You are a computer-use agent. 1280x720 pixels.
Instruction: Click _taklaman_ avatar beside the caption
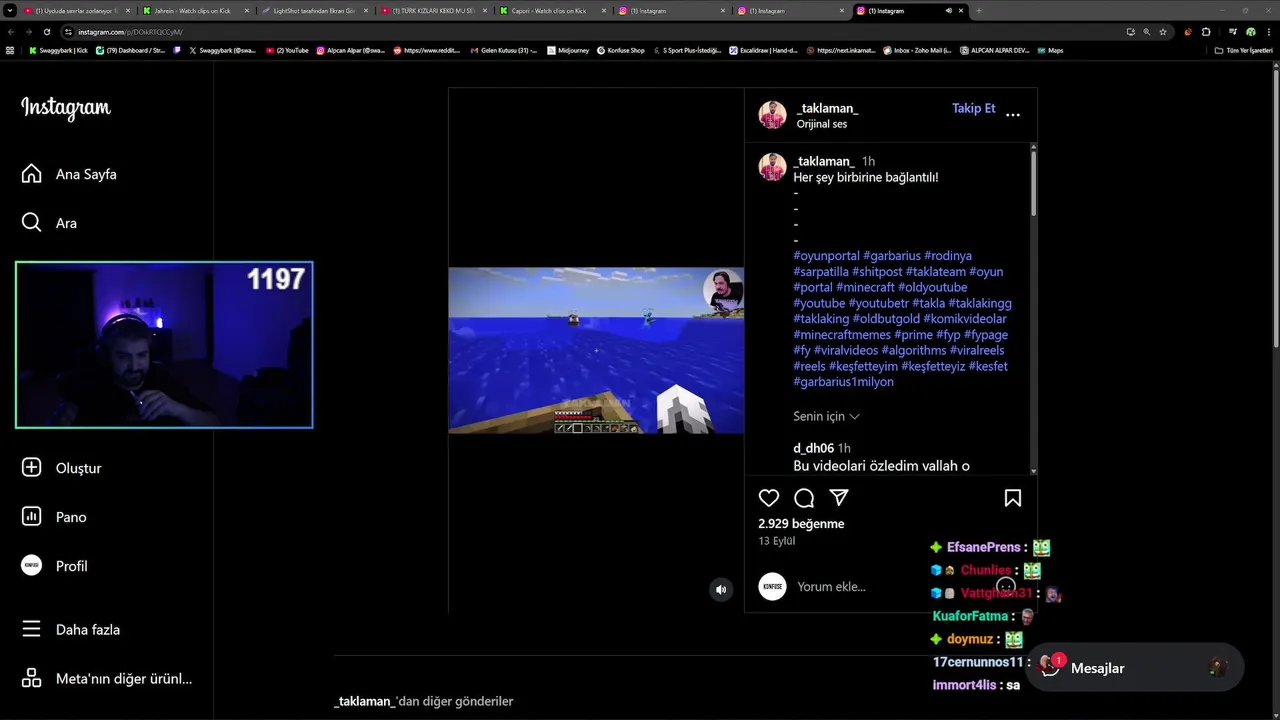772,167
